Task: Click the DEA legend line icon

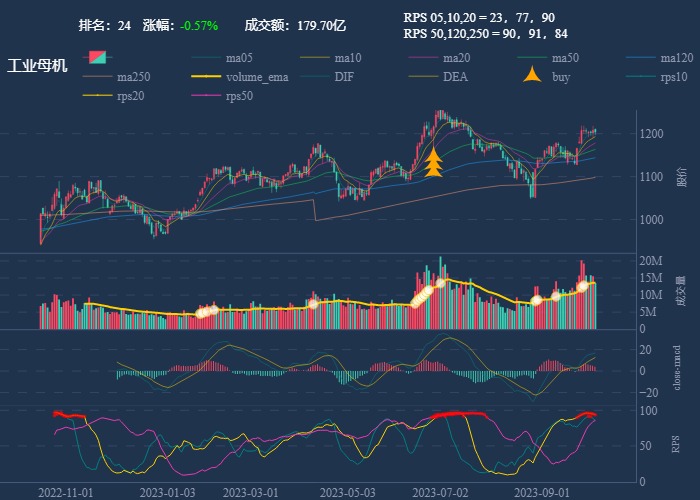Action: [424, 77]
